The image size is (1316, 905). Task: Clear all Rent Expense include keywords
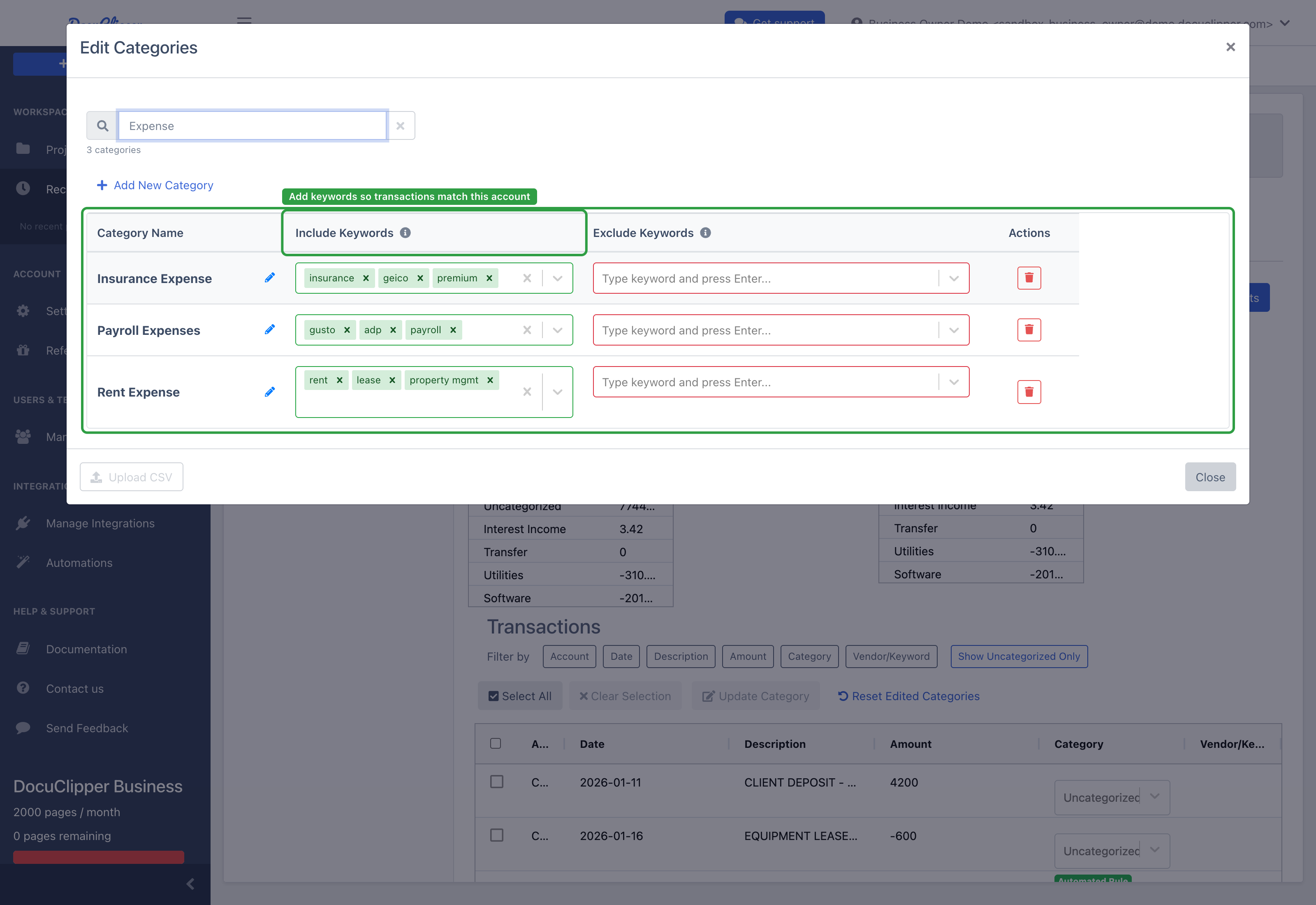[x=527, y=392]
